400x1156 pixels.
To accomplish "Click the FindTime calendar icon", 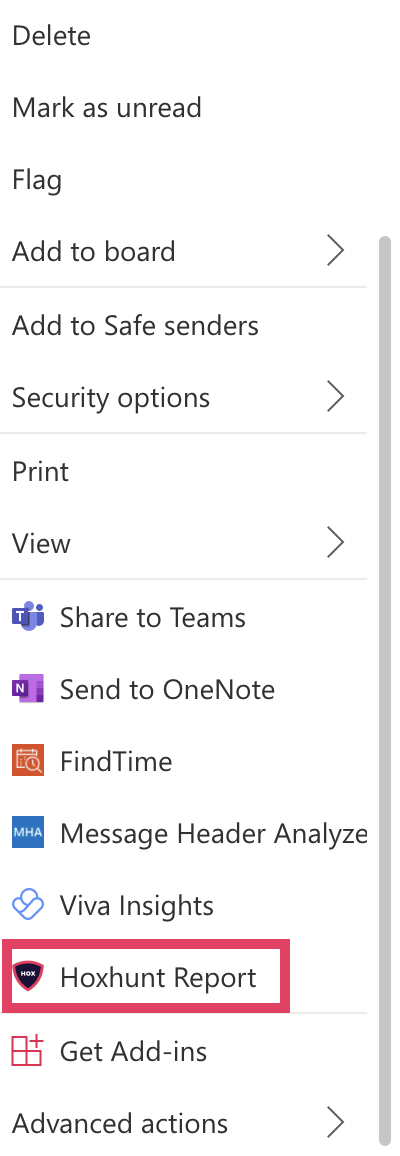I will (x=28, y=761).
